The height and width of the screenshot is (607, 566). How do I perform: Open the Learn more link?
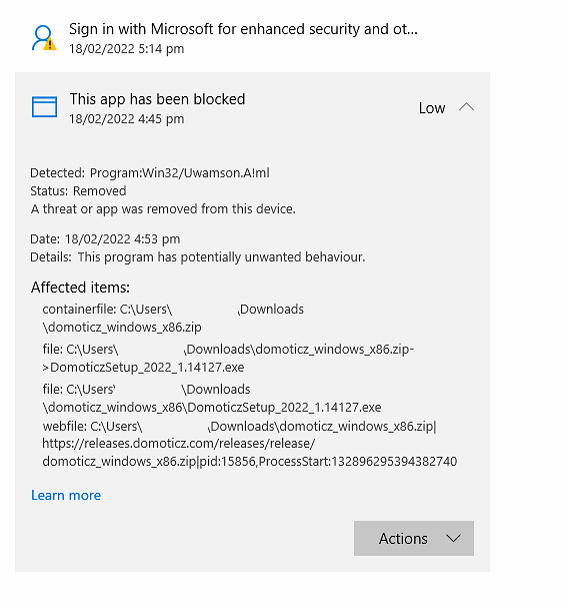66,495
